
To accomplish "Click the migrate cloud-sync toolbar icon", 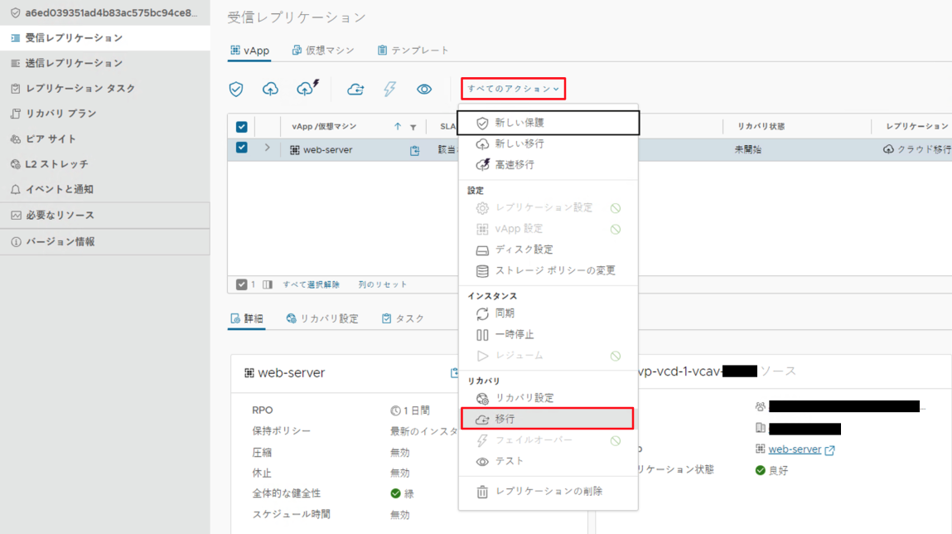I will [x=355, y=89].
